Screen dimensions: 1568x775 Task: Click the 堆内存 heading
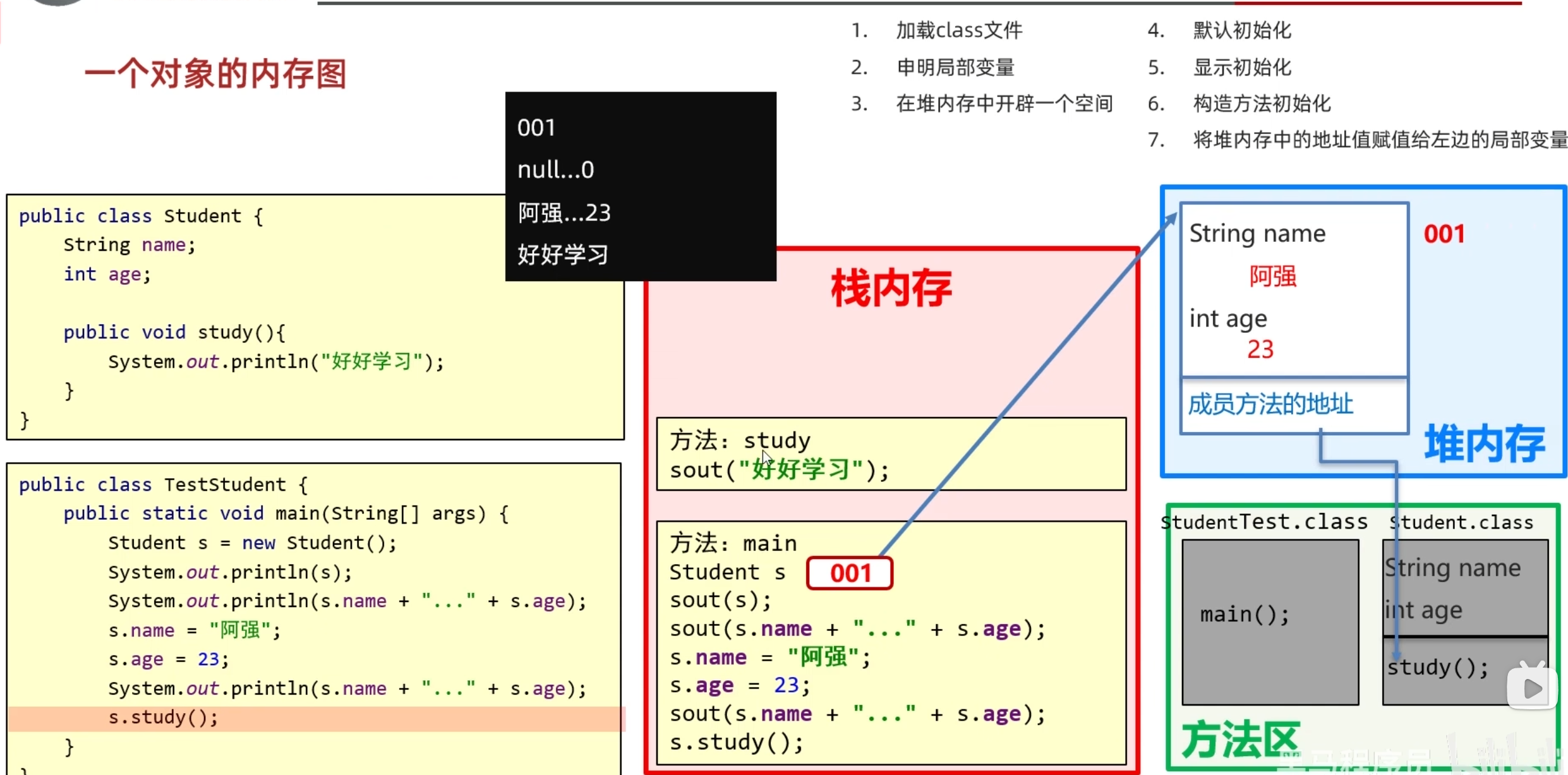pos(1485,443)
